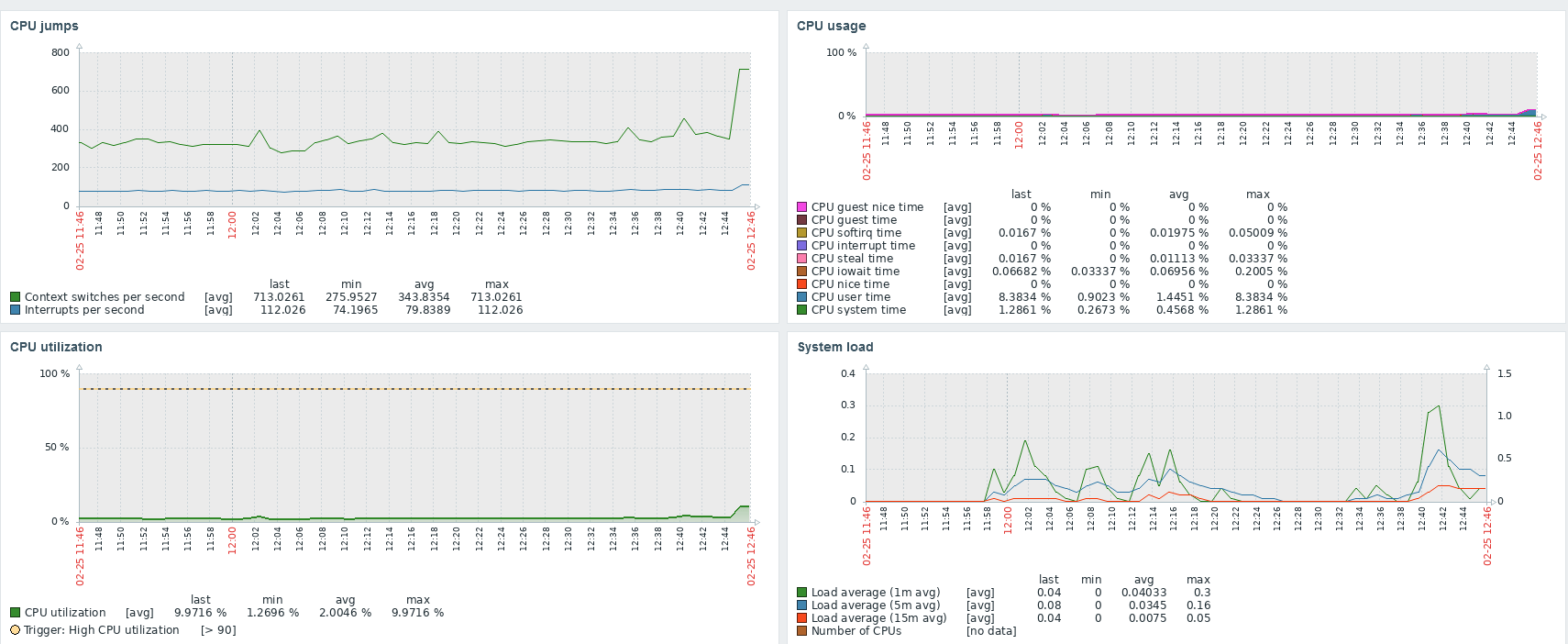Click the 02-25 12:46 end label on CPU jumps graph
Image resolution: width=1568 pixels, height=644 pixels.
(751, 240)
